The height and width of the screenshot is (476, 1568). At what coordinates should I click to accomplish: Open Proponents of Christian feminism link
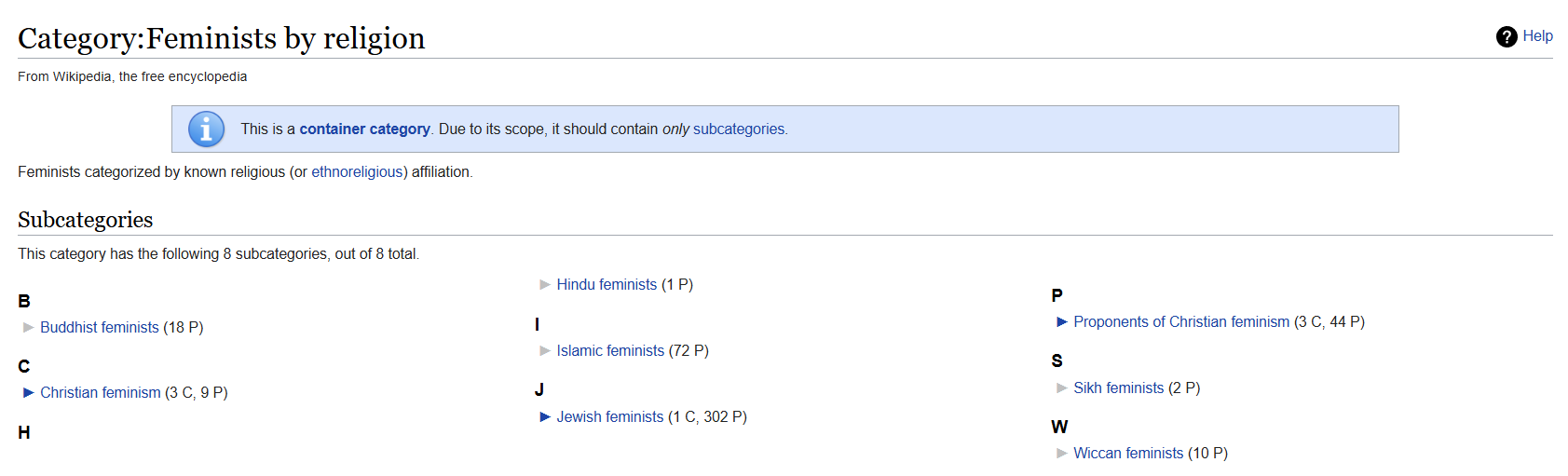coord(1181,322)
